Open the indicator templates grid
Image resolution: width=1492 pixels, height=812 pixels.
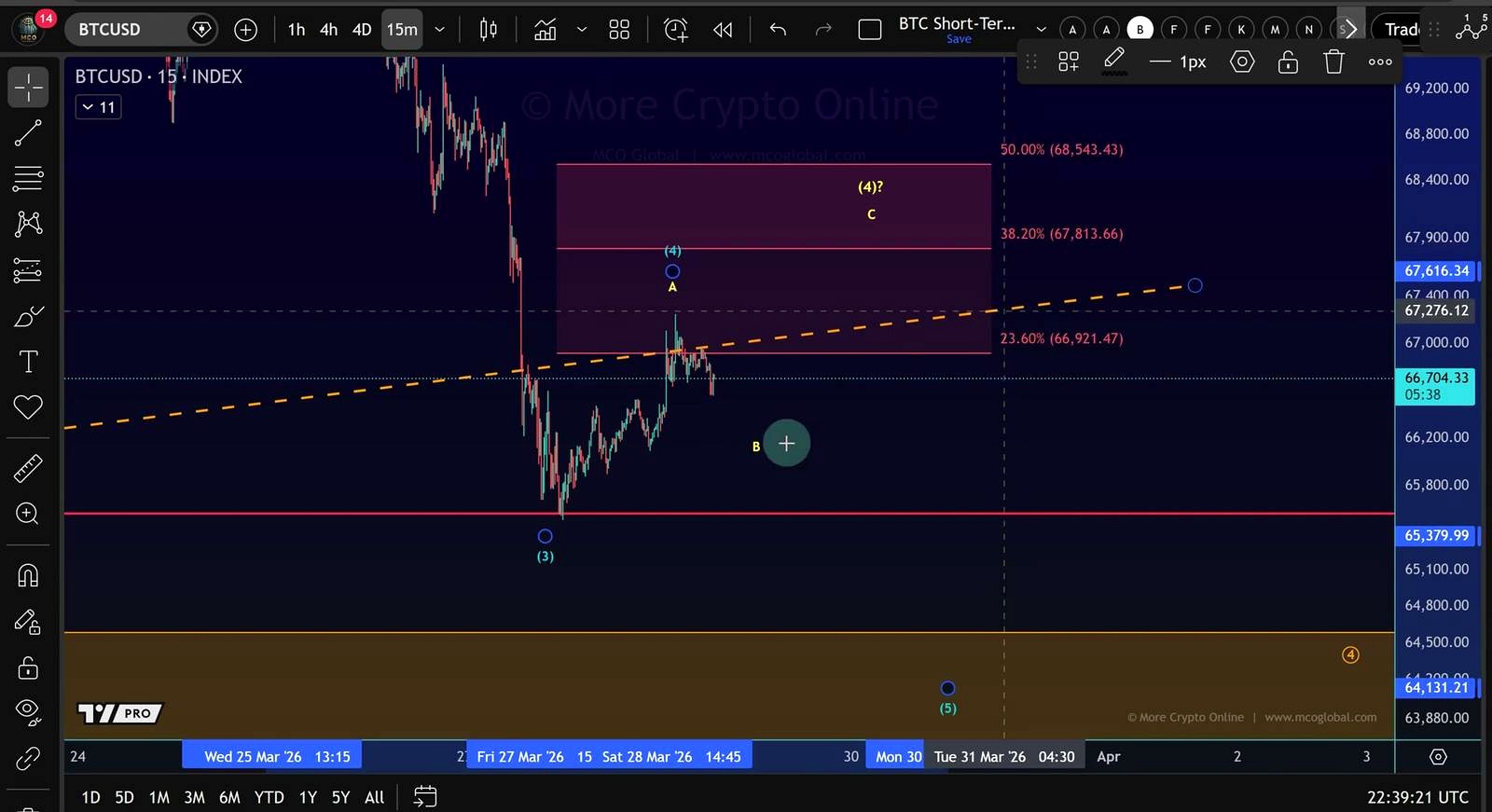click(x=619, y=30)
